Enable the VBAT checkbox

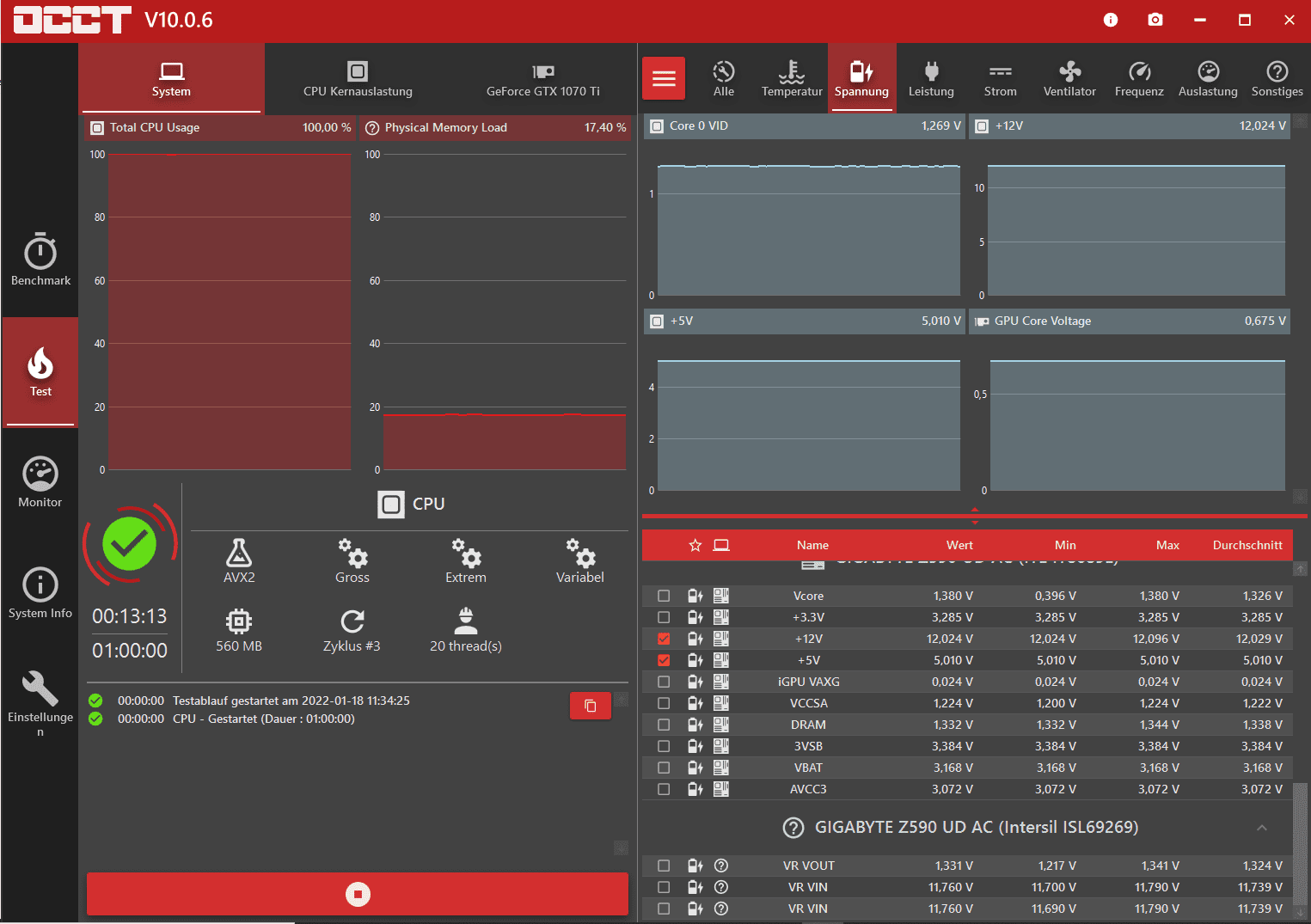point(664,768)
